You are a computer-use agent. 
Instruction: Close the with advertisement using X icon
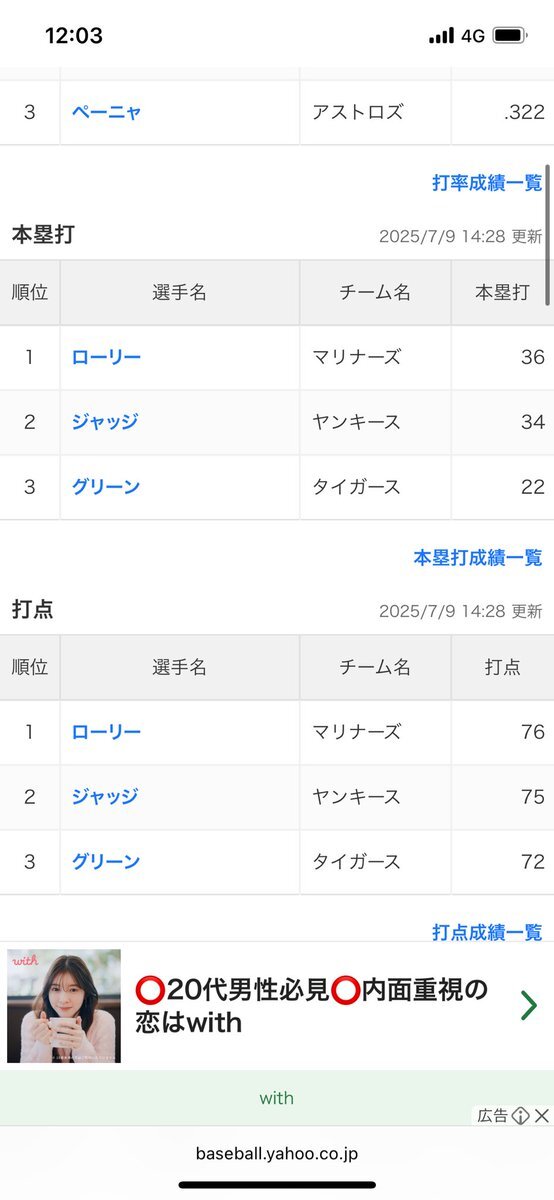pos(542,1115)
